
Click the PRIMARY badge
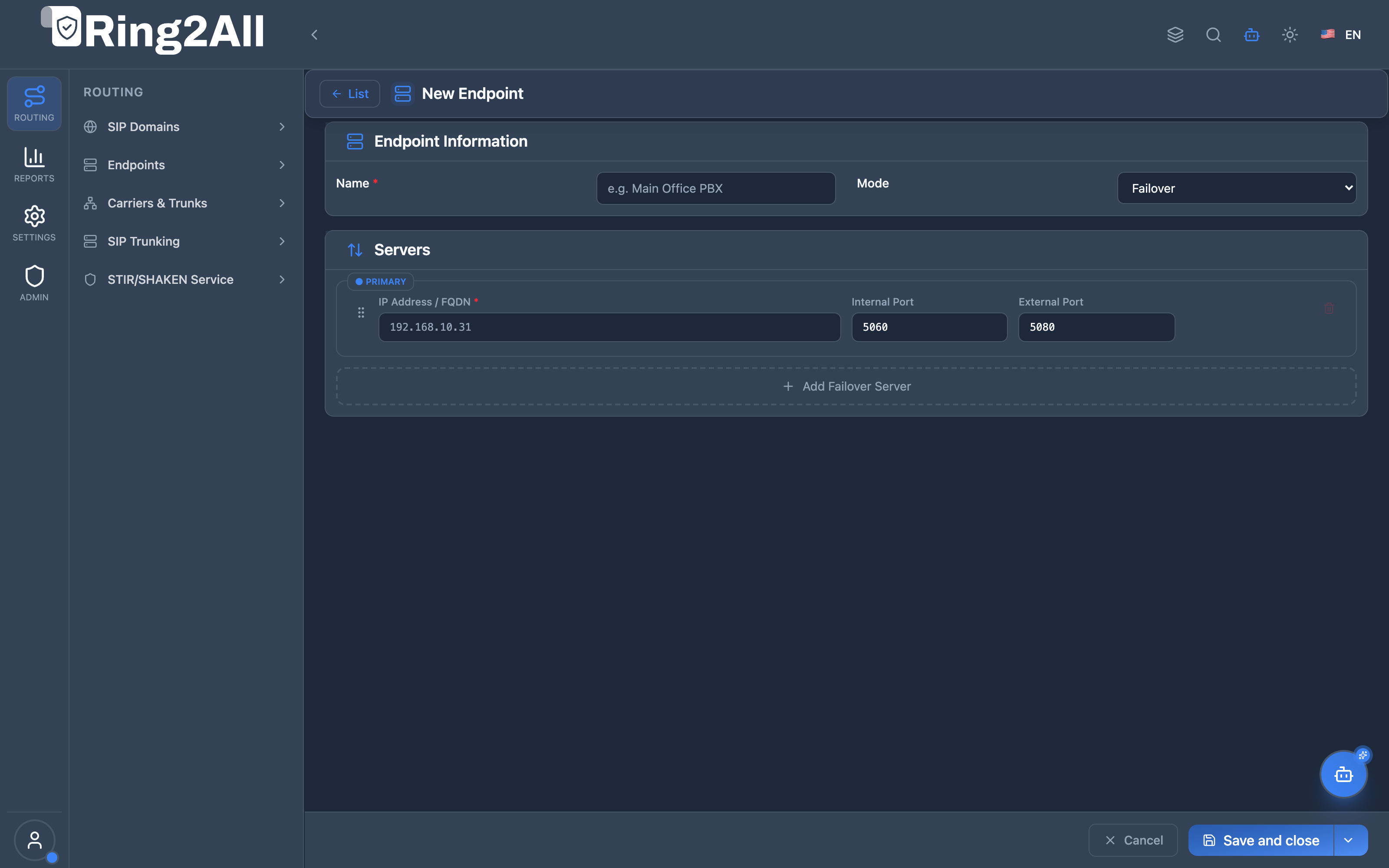pos(381,282)
